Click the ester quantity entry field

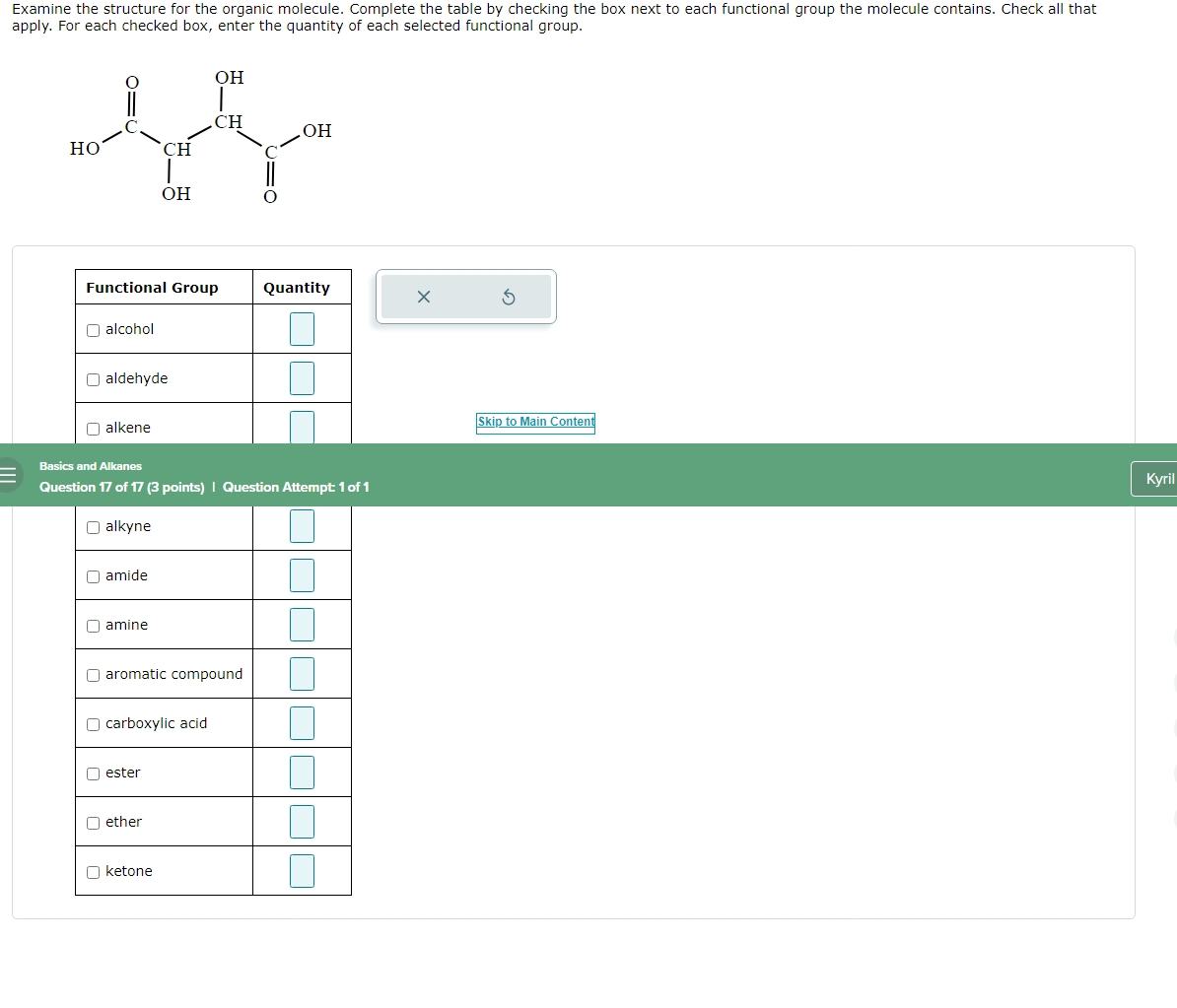coord(302,773)
